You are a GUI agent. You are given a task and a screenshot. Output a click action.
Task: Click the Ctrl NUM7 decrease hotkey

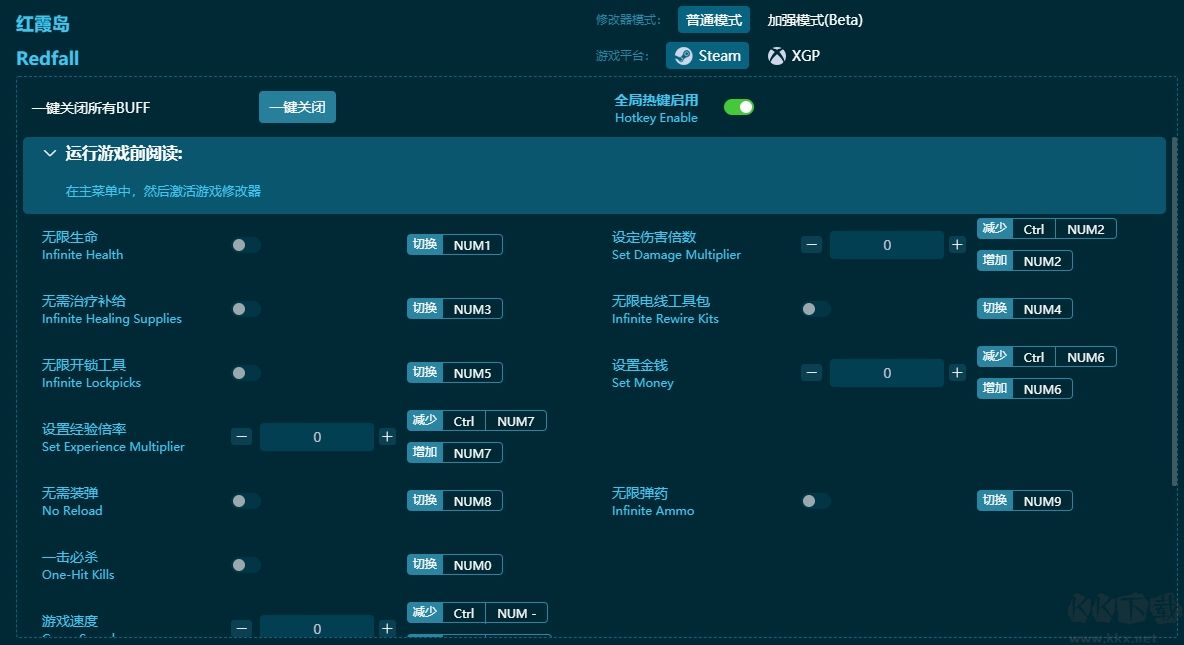[476, 421]
